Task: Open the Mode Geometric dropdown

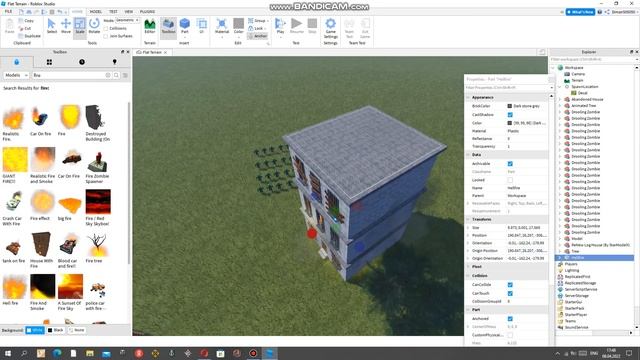Action: [x=127, y=20]
